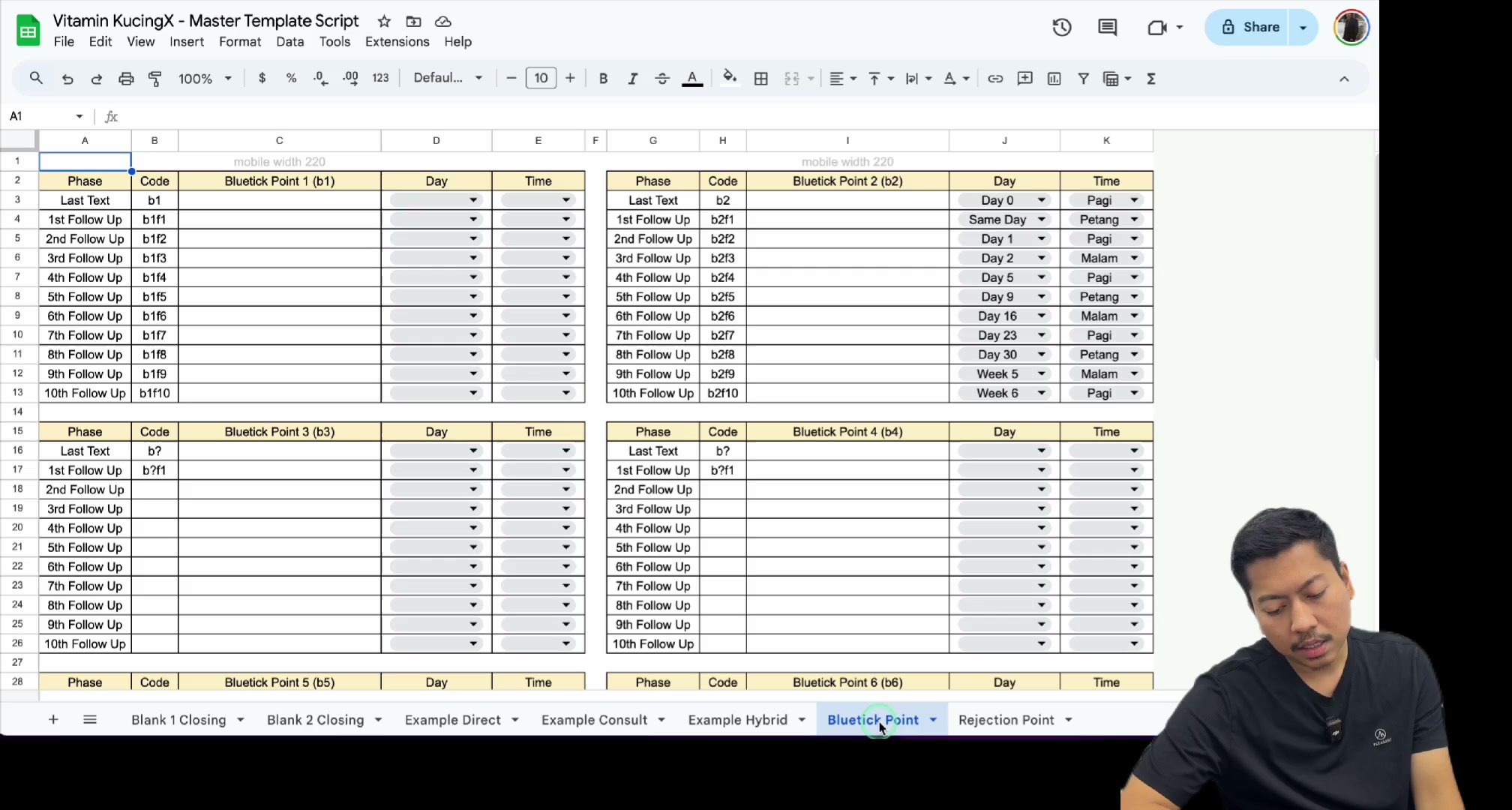Open all comments panel
Screen dimensions: 1512x810
[1107, 28]
